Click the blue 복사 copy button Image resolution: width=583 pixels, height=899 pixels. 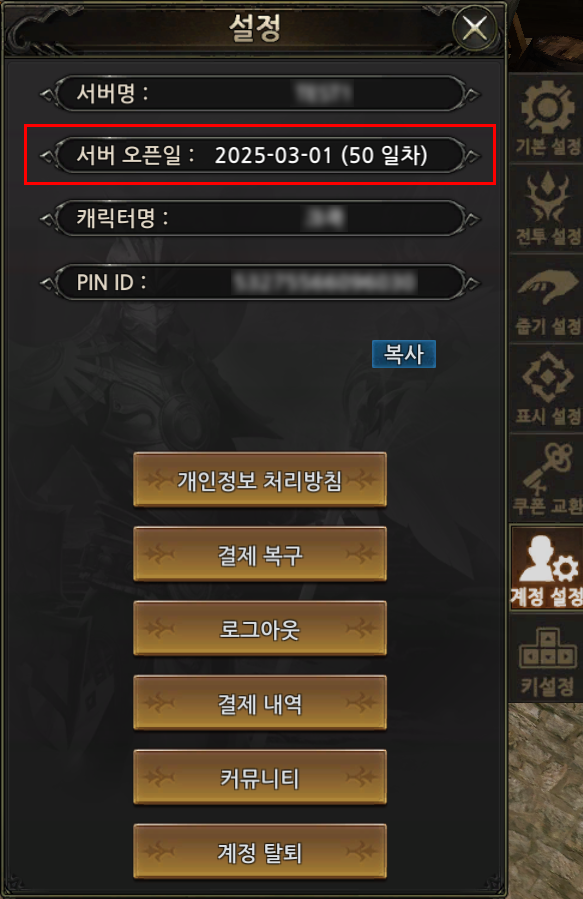pyautogui.click(x=404, y=354)
